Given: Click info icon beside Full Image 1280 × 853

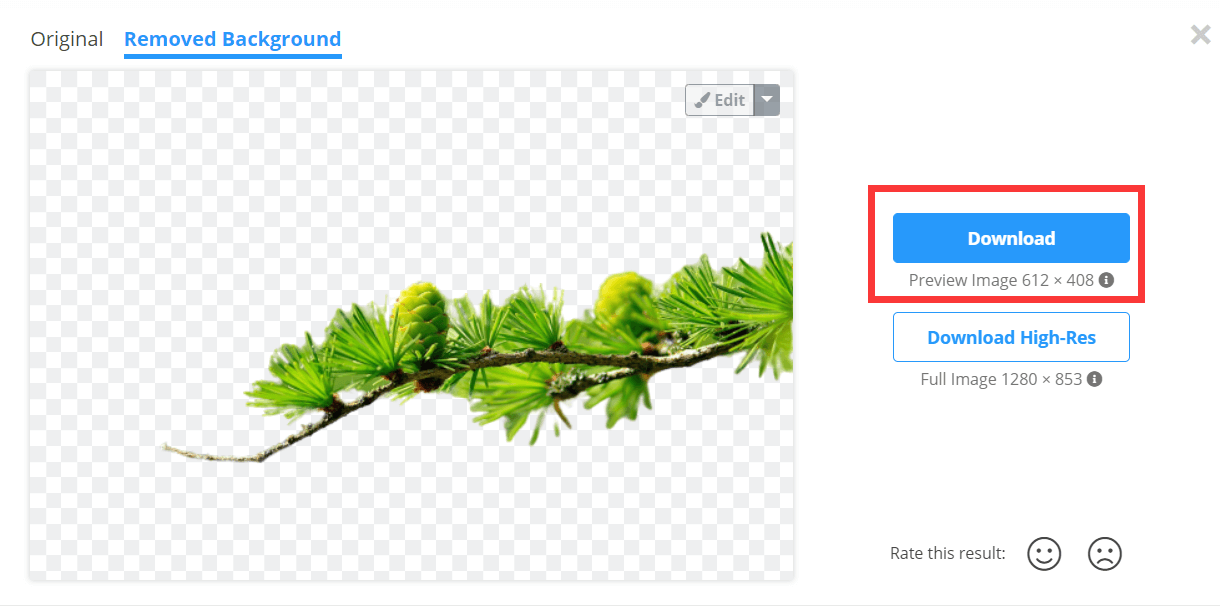Looking at the screenshot, I should point(1094,380).
